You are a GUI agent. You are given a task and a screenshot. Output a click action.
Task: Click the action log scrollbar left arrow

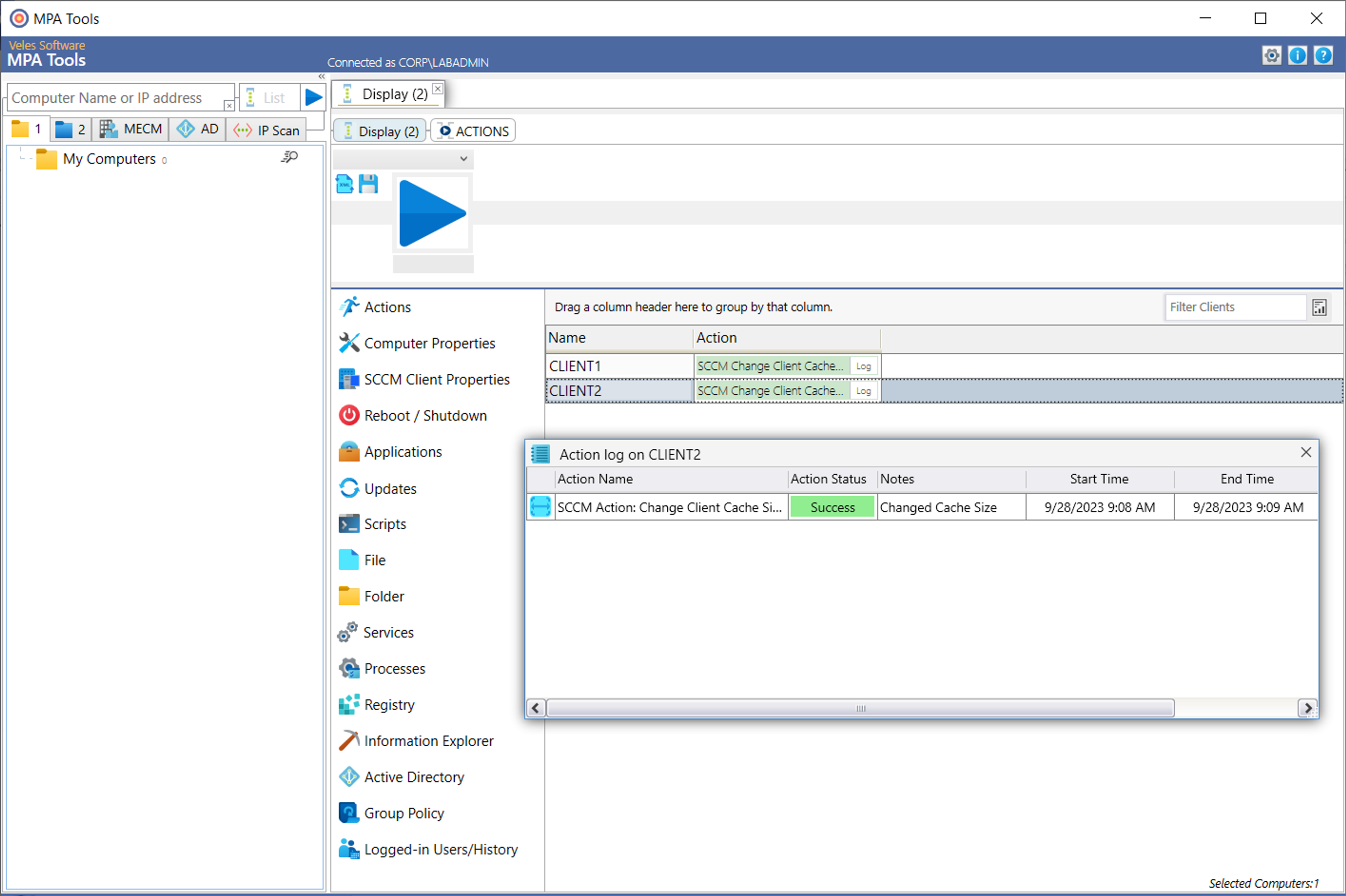coord(535,708)
